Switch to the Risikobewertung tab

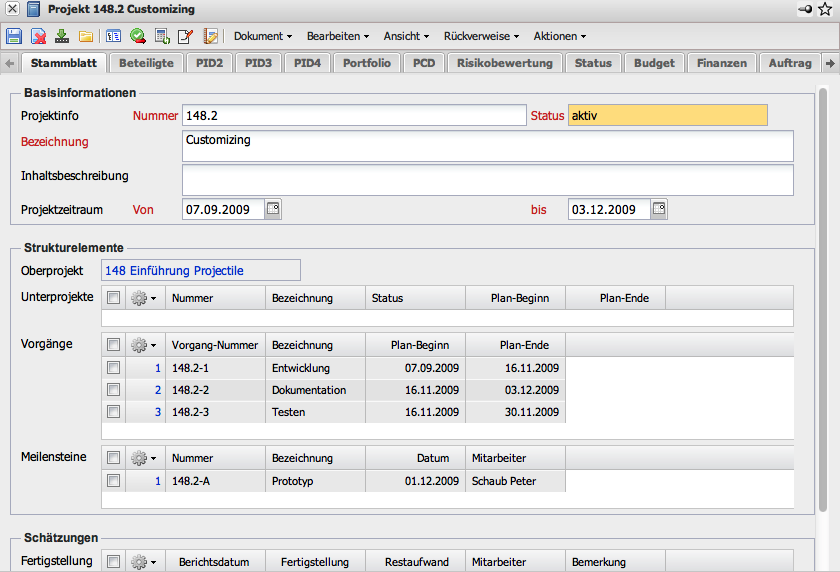pos(504,63)
